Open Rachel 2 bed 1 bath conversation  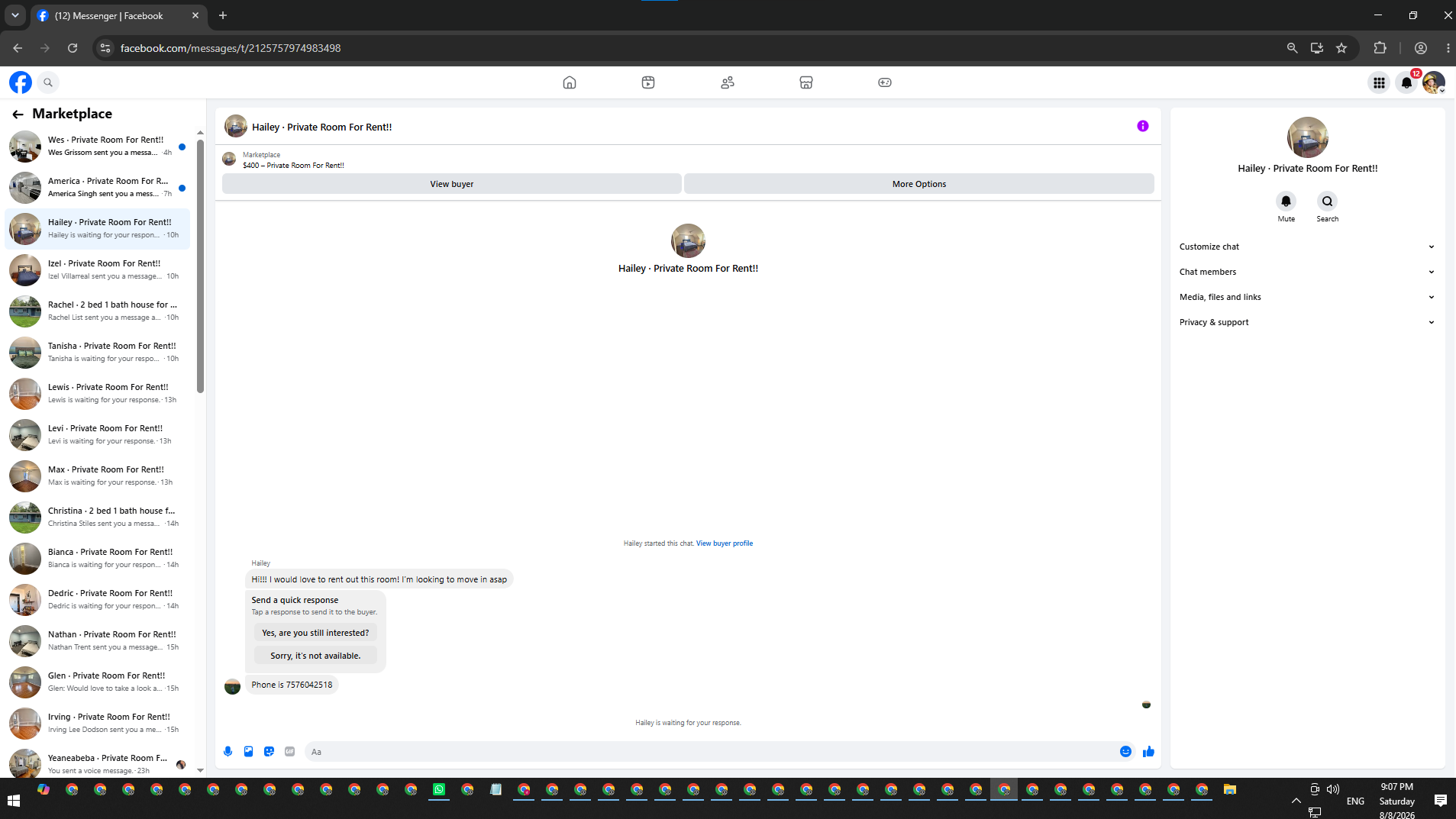coord(98,311)
